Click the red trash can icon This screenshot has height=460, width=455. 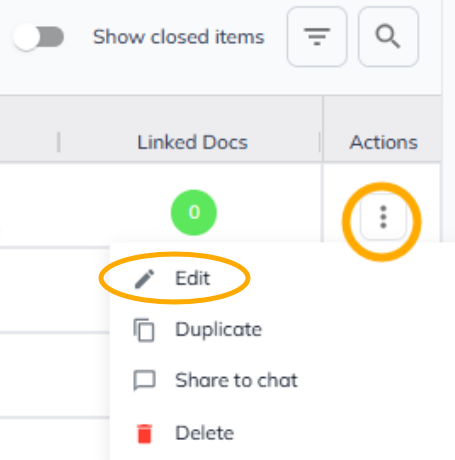145,434
